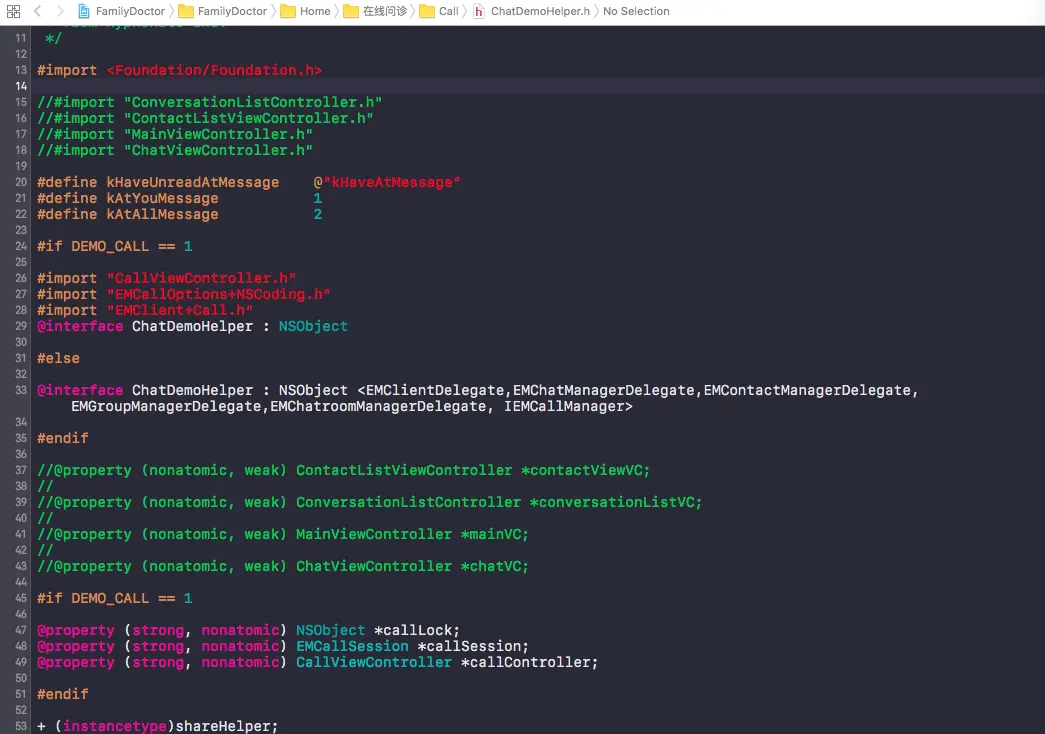The image size is (1045, 734).
Task: Place cursor on the shareHelper declaration
Action: click(x=222, y=726)
